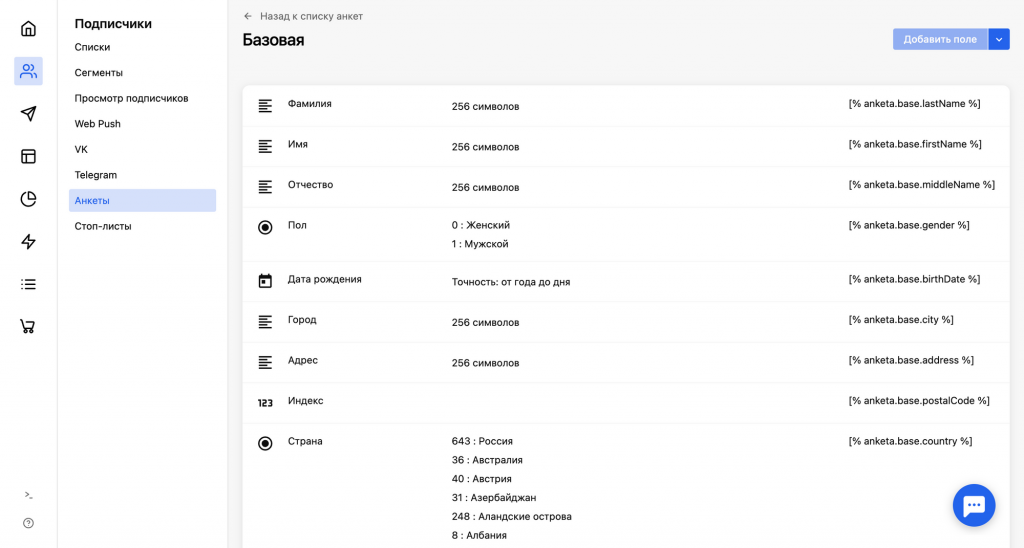
Task: Expand the dropdown arrow next to Добавить поле
Action: 999,39
